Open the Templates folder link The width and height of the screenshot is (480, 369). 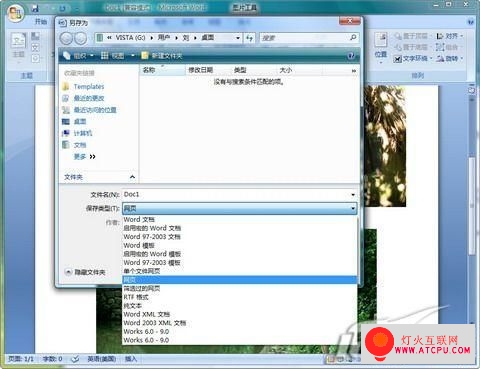pyautogui.click(x=89, y=87)
